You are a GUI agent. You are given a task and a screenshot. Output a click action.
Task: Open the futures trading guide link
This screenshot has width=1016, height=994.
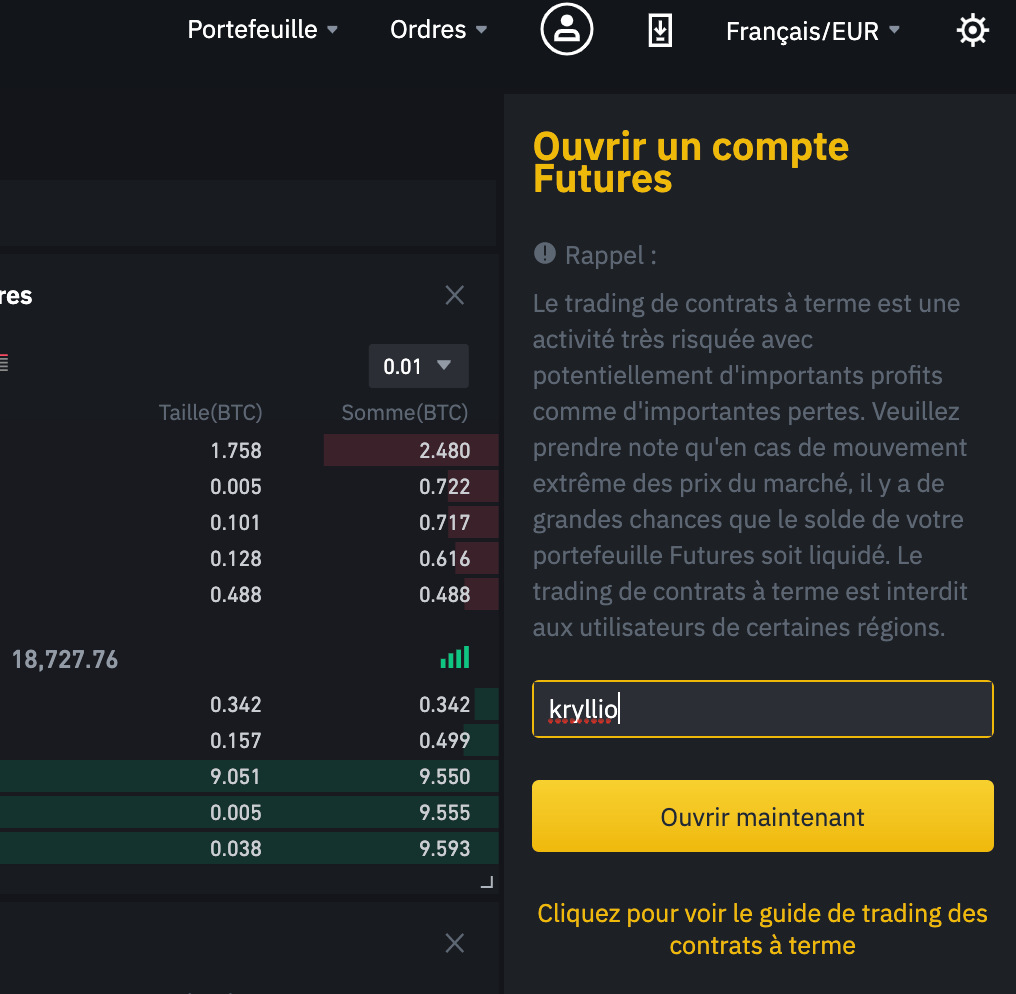tap(763, 929)
